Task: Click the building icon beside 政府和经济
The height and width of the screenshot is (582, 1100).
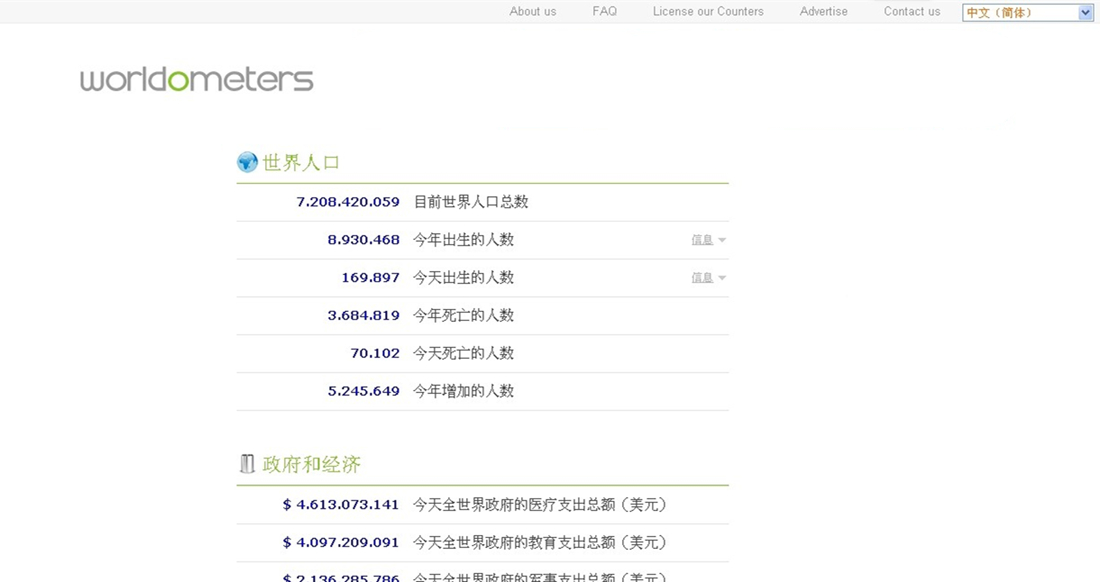Action: 247,464
